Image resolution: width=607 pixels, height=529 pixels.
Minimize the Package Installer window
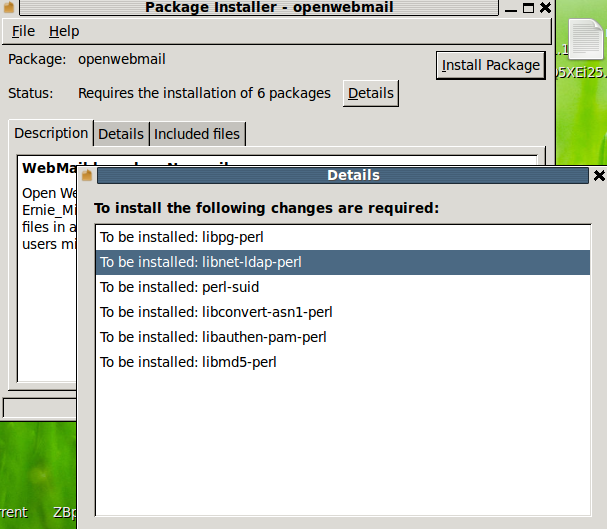click(x=511, y=7)
